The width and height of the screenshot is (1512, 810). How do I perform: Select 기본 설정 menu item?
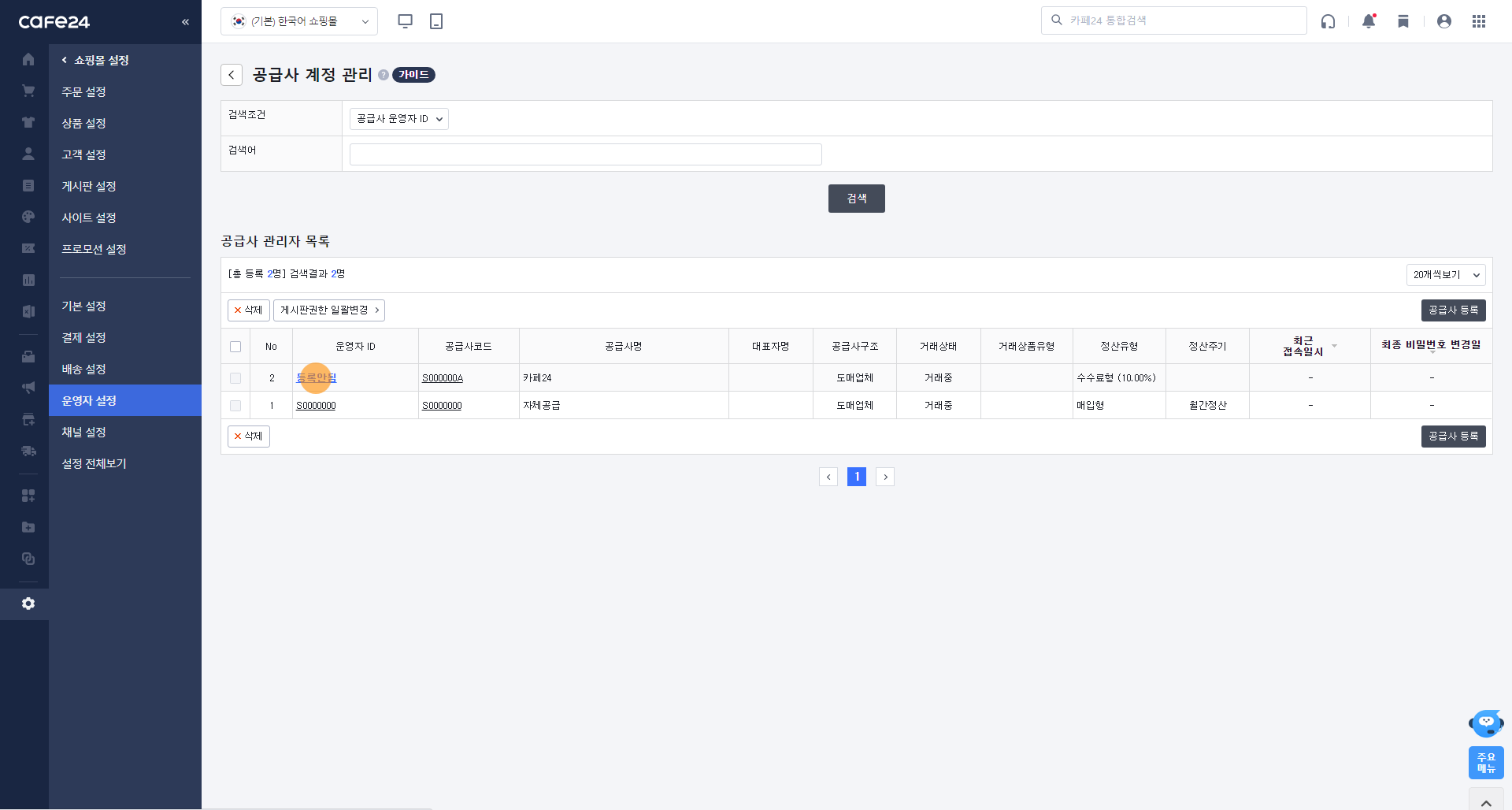[x=84, y=306]
